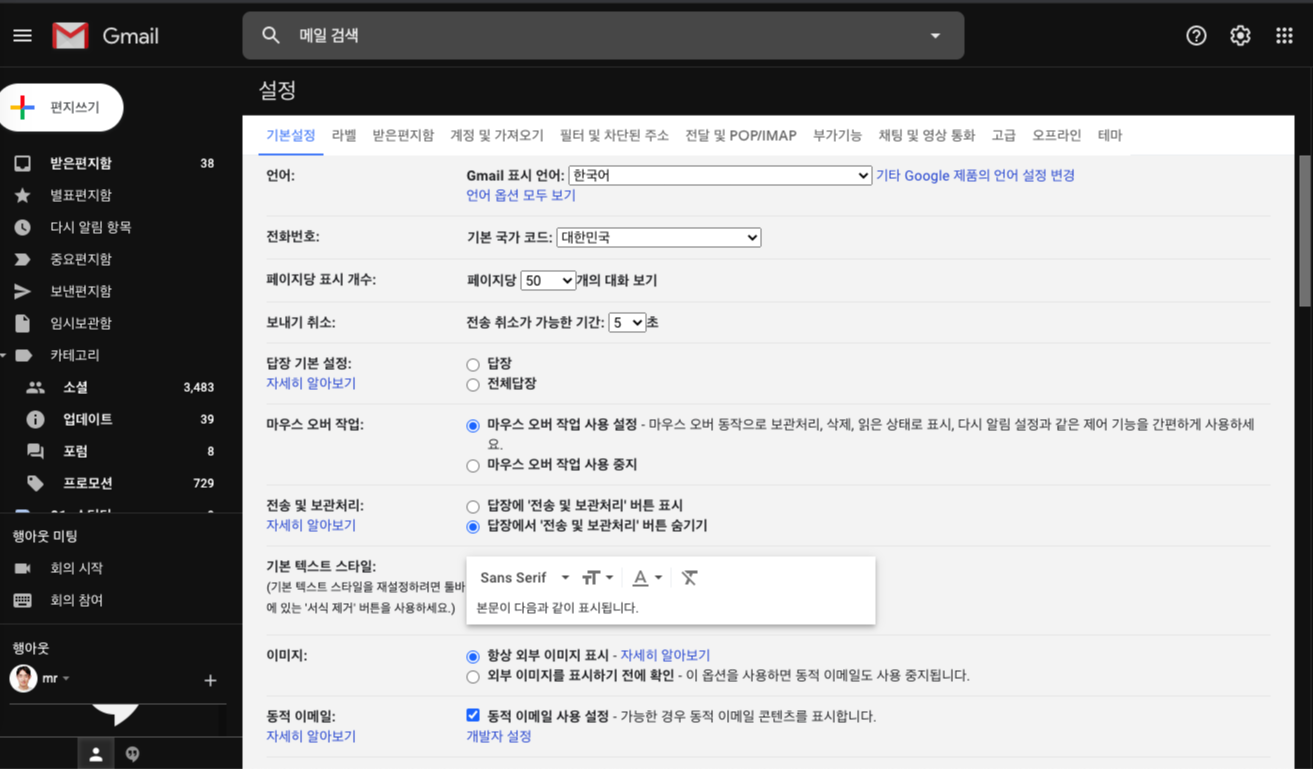Open 기타 Google 제품의 언어 설정 변경 link
Image resolution: width=1313 pixels, height=769 pixels.
pyautogui.click(x=975, y=175)
